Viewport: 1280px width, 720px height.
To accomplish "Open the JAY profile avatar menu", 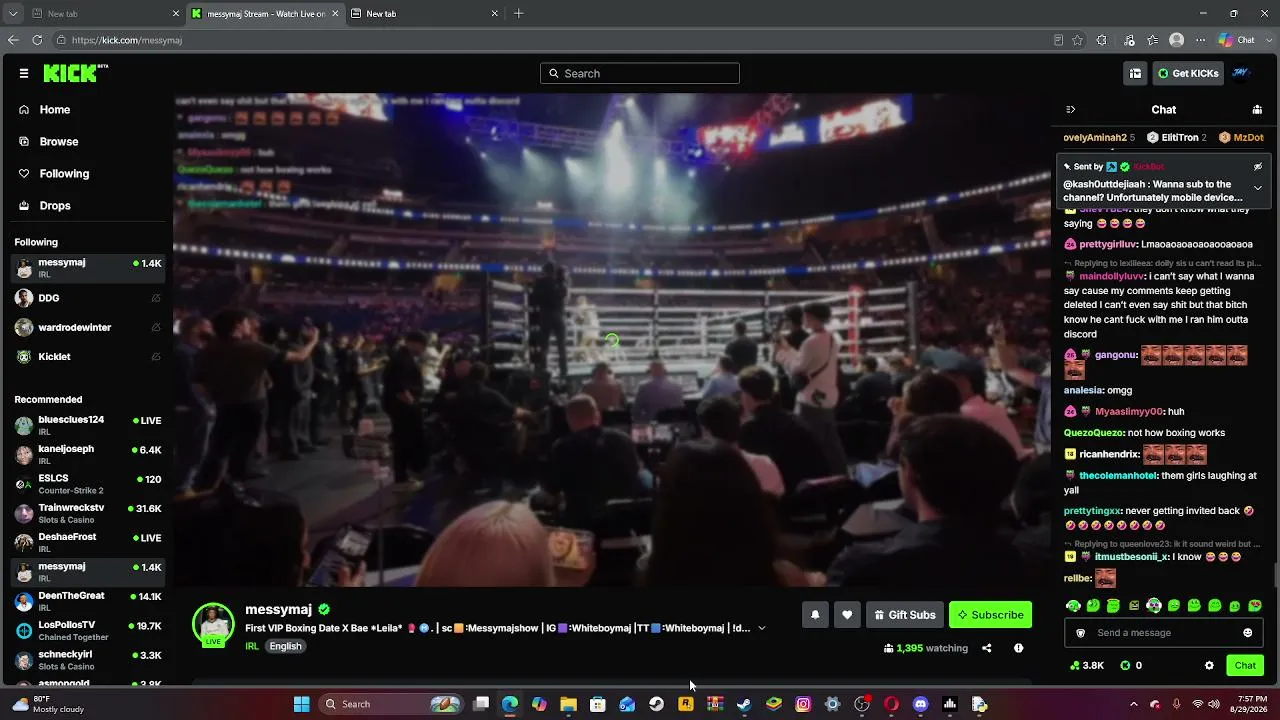I will pyautogui.click(x=1241, y=73).
